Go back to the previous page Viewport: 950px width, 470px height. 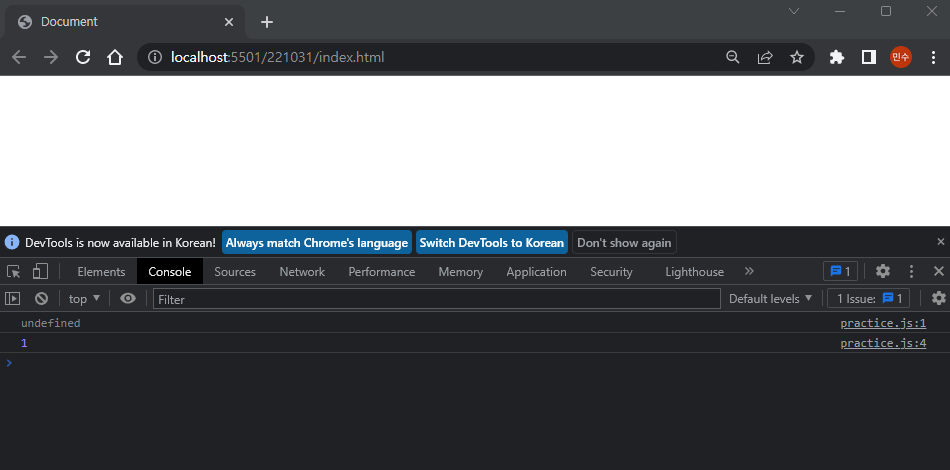19,58
